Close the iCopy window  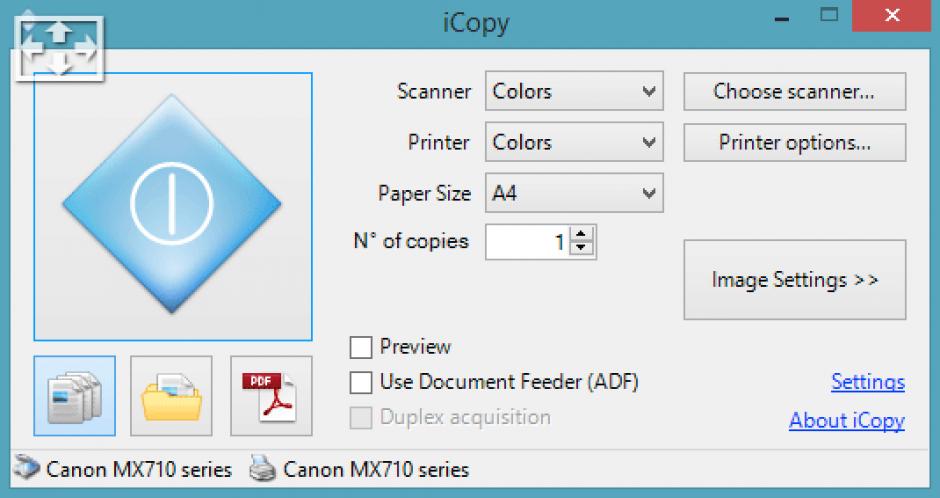(891, 16)
